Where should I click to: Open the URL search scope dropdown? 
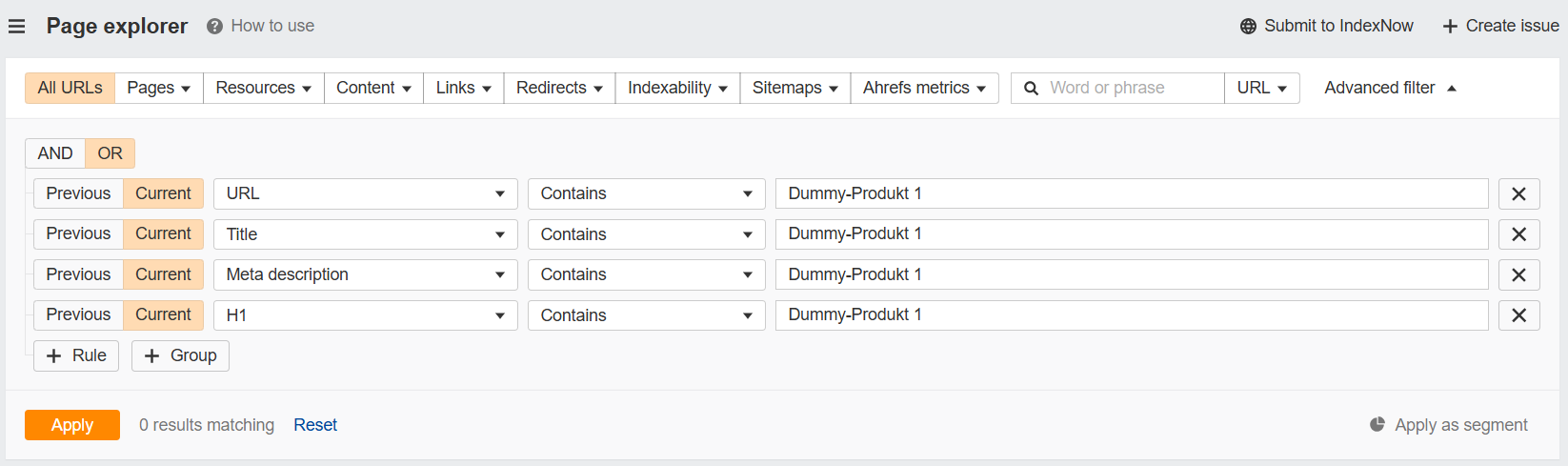tap(1262, 88)
